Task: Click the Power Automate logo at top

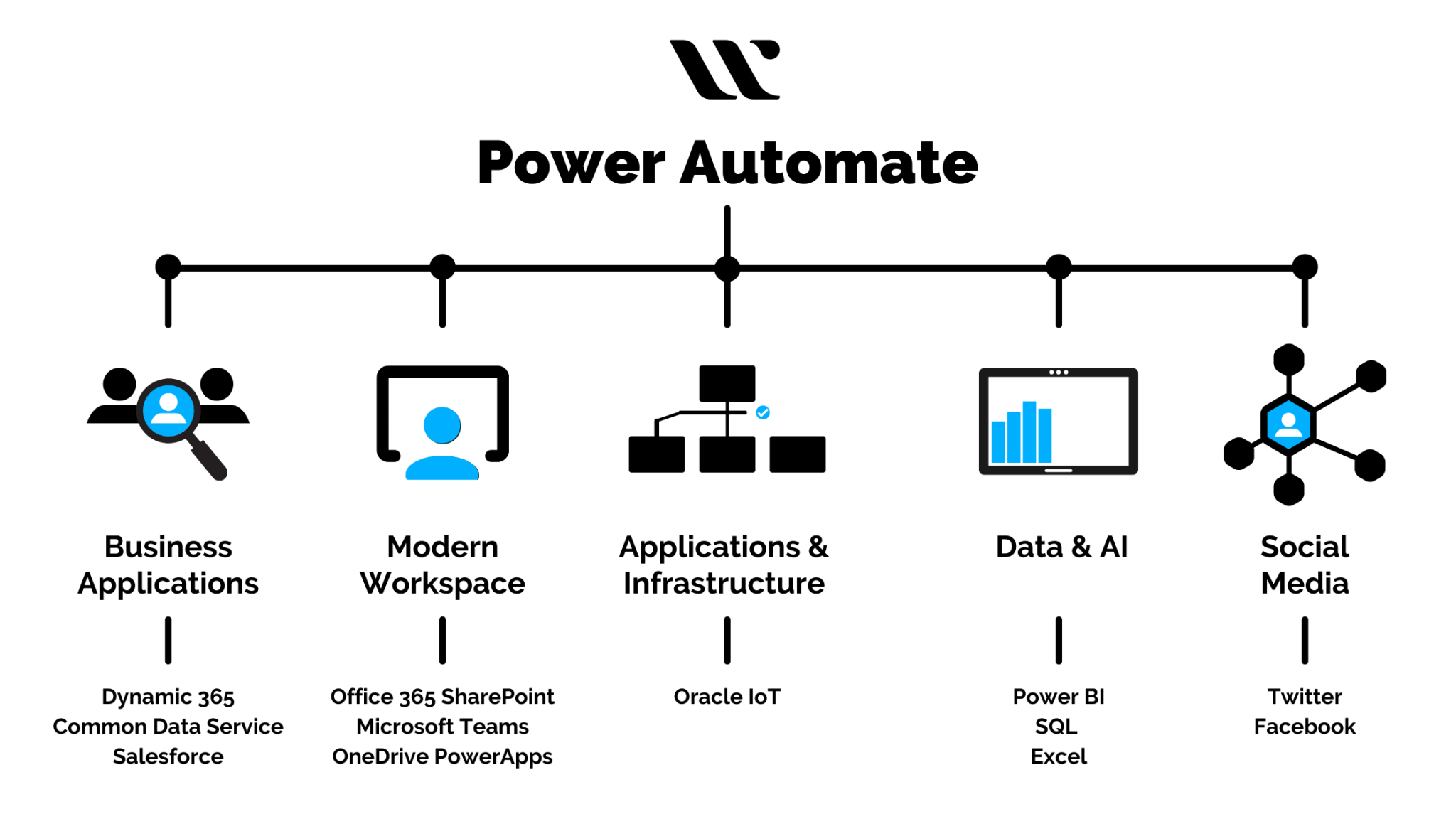Action: 727,75
